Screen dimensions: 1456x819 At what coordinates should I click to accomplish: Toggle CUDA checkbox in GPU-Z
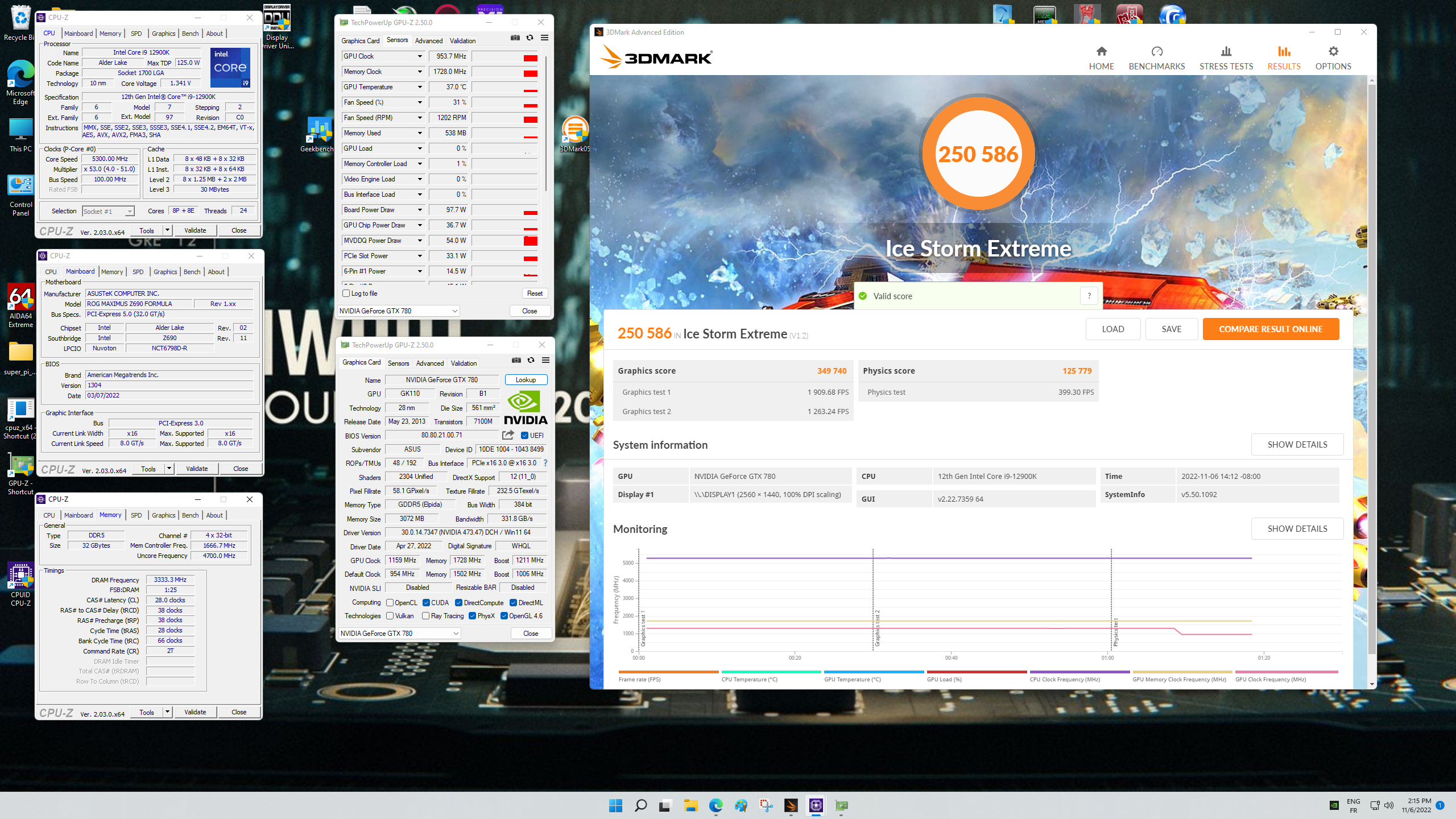point(426,603)
